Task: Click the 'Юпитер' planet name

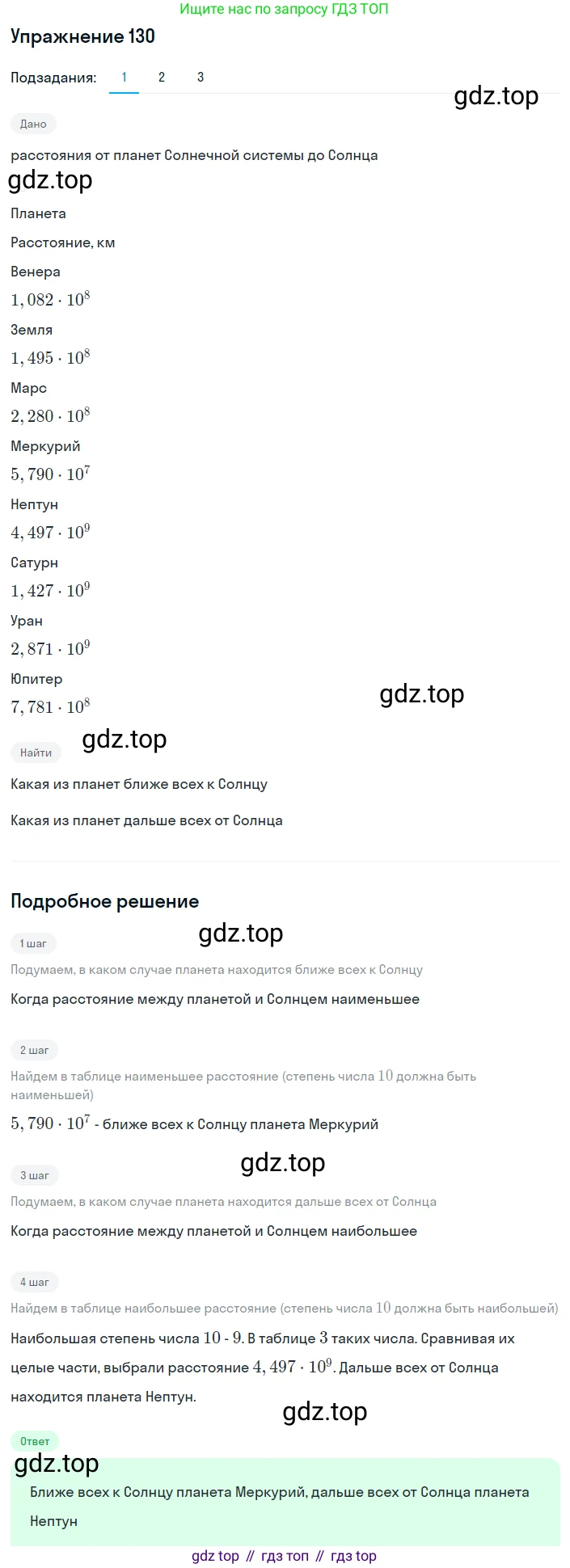Action: [36, 679]
